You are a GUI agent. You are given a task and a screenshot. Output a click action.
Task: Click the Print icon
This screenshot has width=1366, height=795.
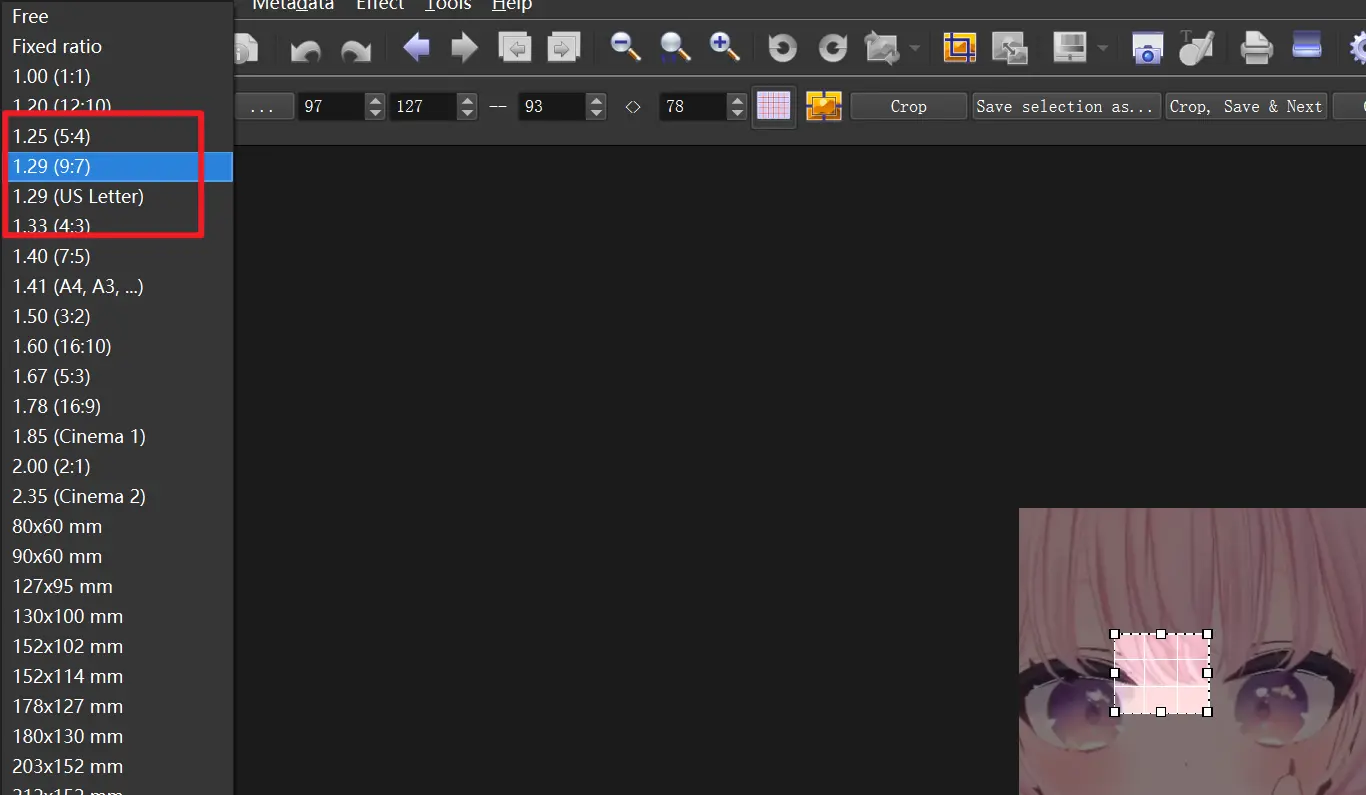[x=1256, y=47]
